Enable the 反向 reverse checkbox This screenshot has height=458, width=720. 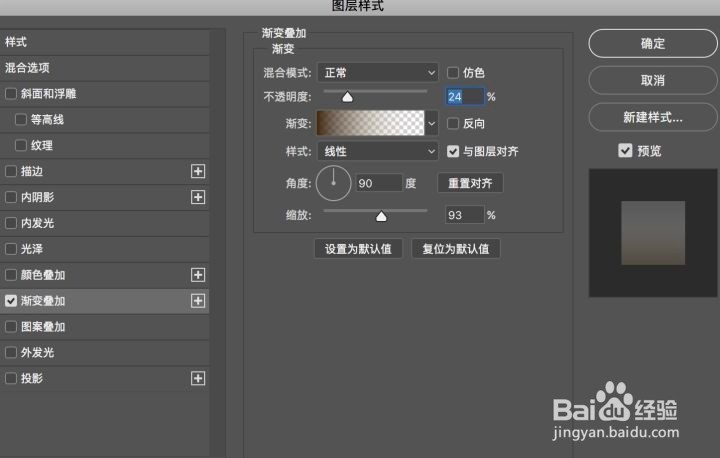click(x=453, y=124)
